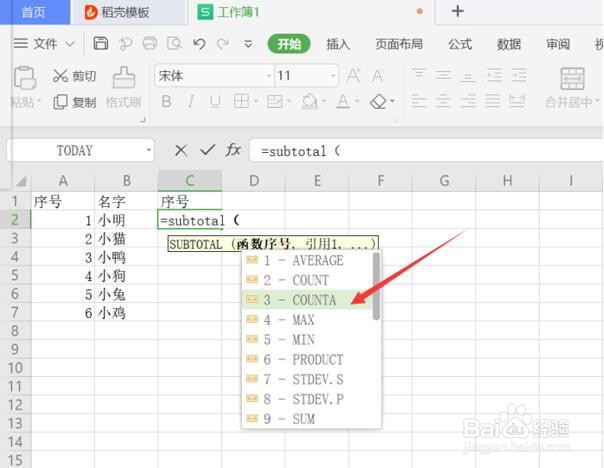This screenshot has height=468, width=604.
Task: Open the 审阅 ribbon tab
Action: [558, 44]
